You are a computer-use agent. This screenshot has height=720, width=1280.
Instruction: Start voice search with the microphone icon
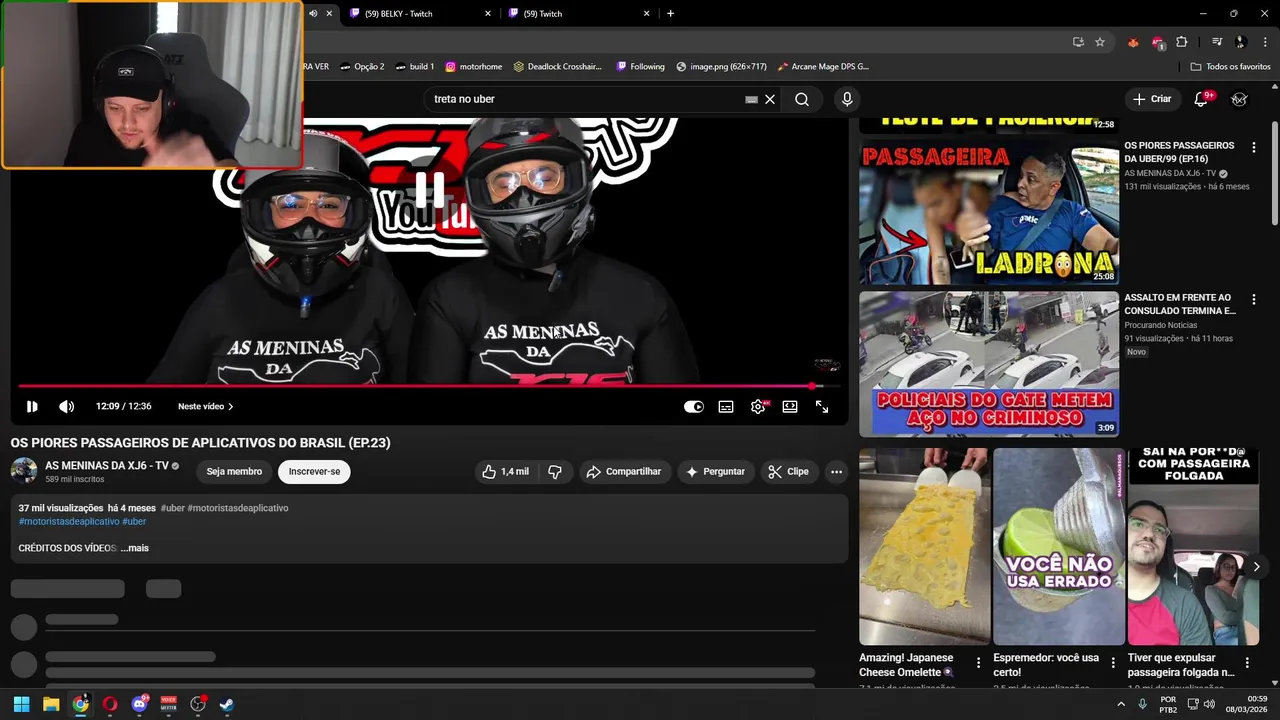(x=847, y=99)
